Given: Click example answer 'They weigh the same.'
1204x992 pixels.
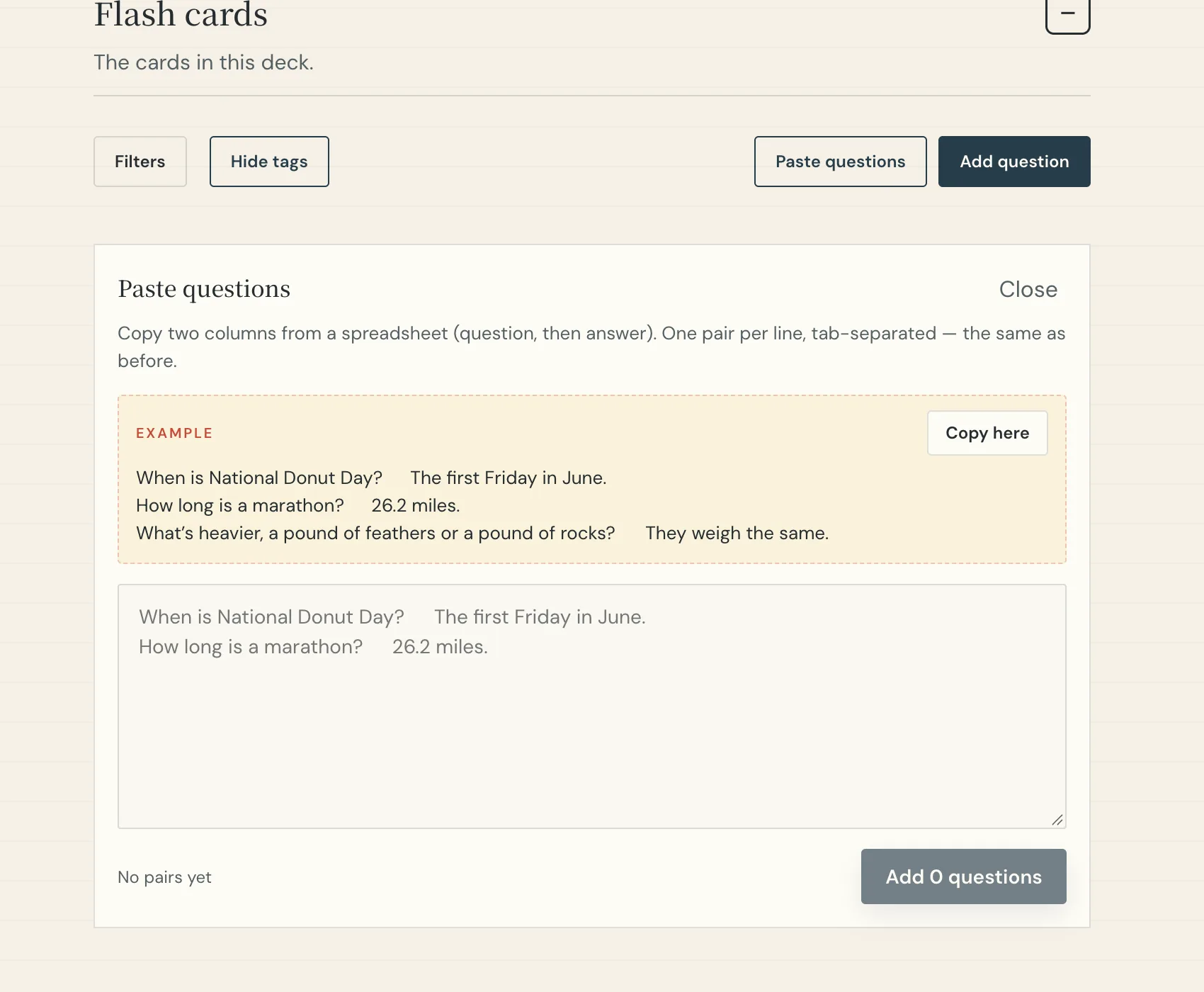Looking at the screenshot, I should (737, 533).
